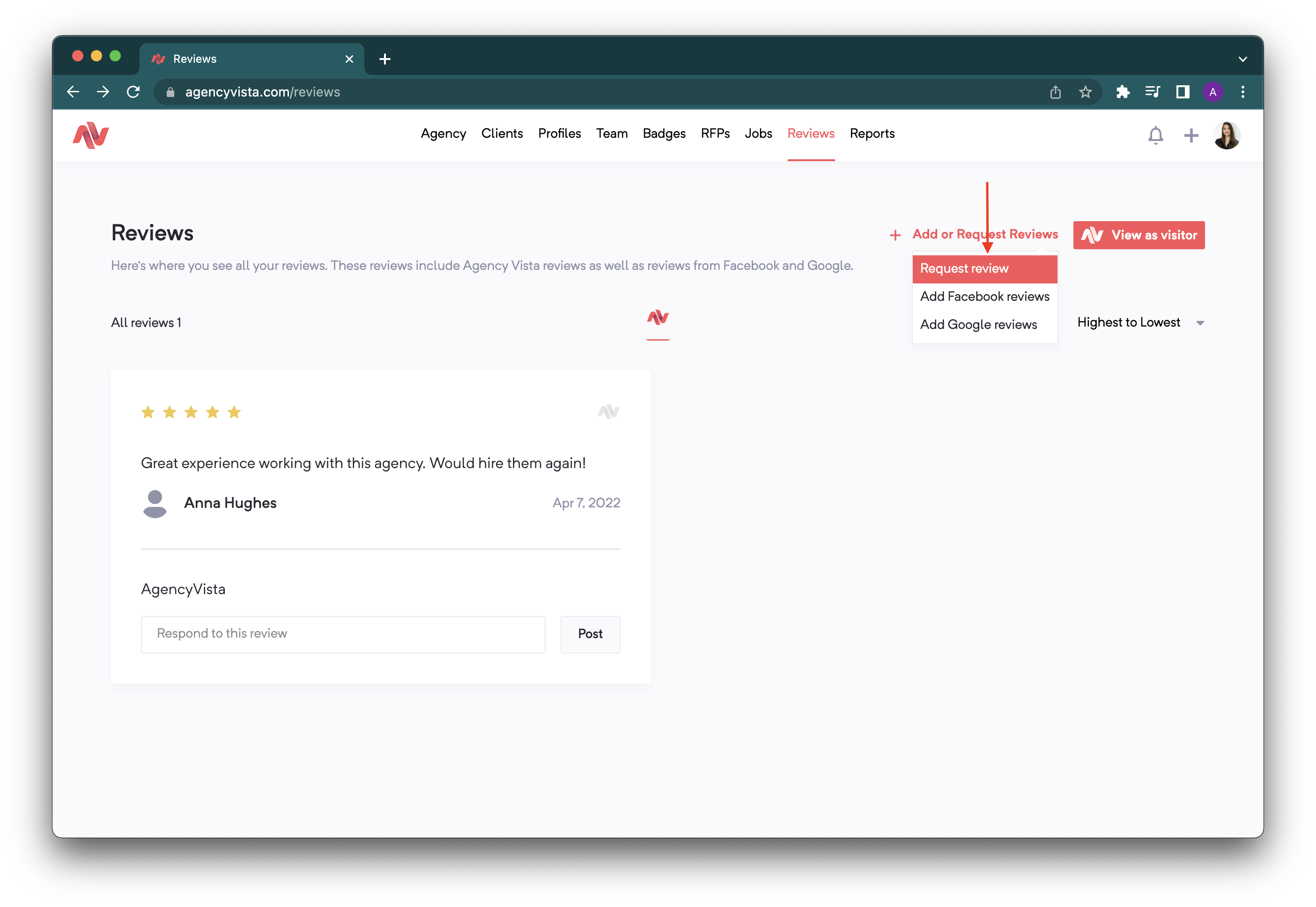Navigate to Badges
This screenshot has height=907, width=1316.
[x=664, y=134]
